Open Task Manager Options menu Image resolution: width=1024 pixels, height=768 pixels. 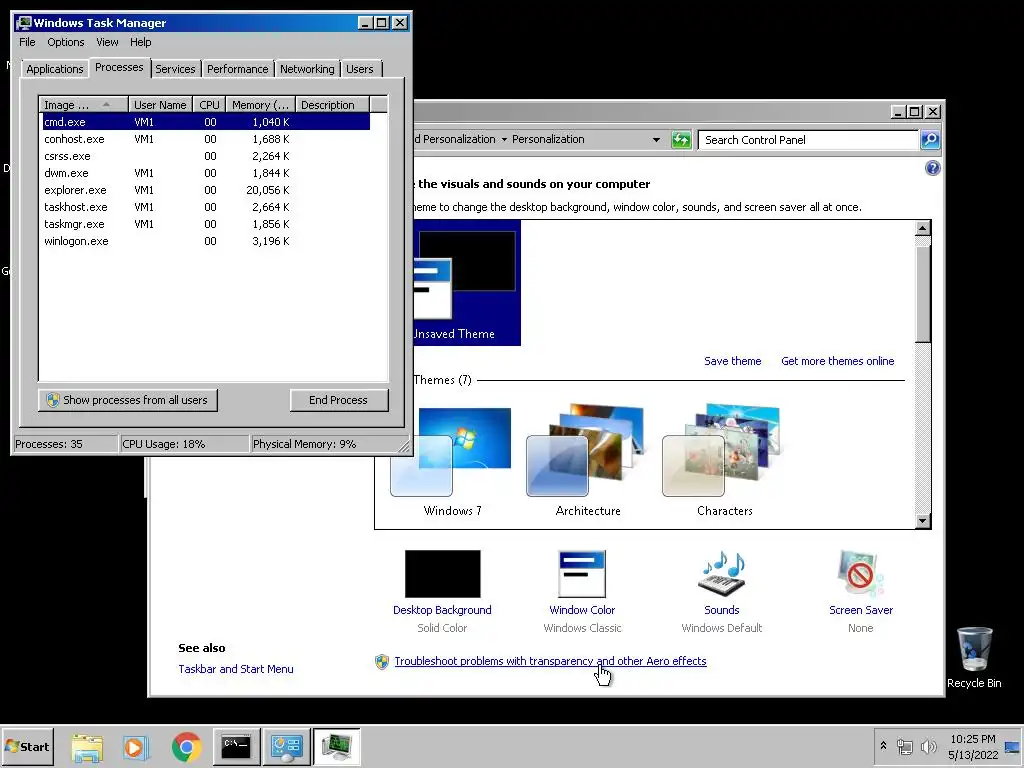[65, 42]
